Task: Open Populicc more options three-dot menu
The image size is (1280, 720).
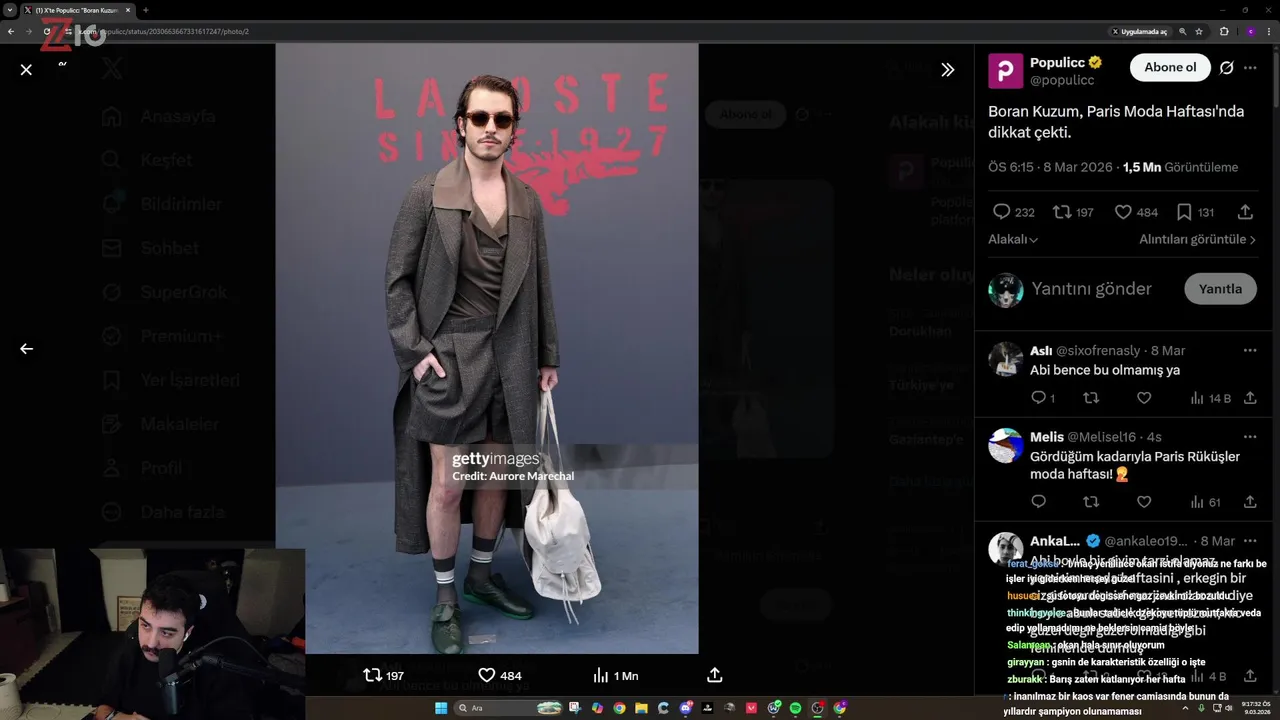Action: (x=1250, y=68)
